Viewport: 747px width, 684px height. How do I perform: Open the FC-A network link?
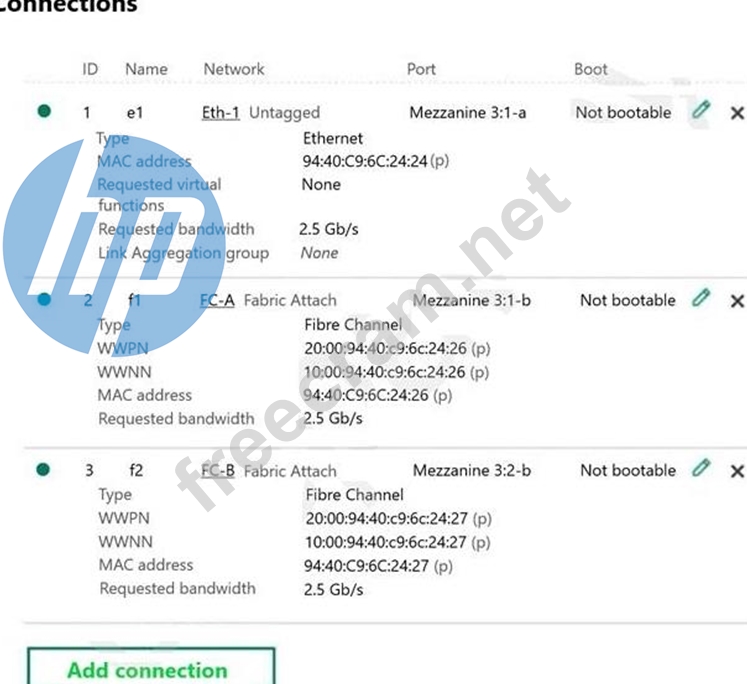pyautogui.click(x=217, y=300)
